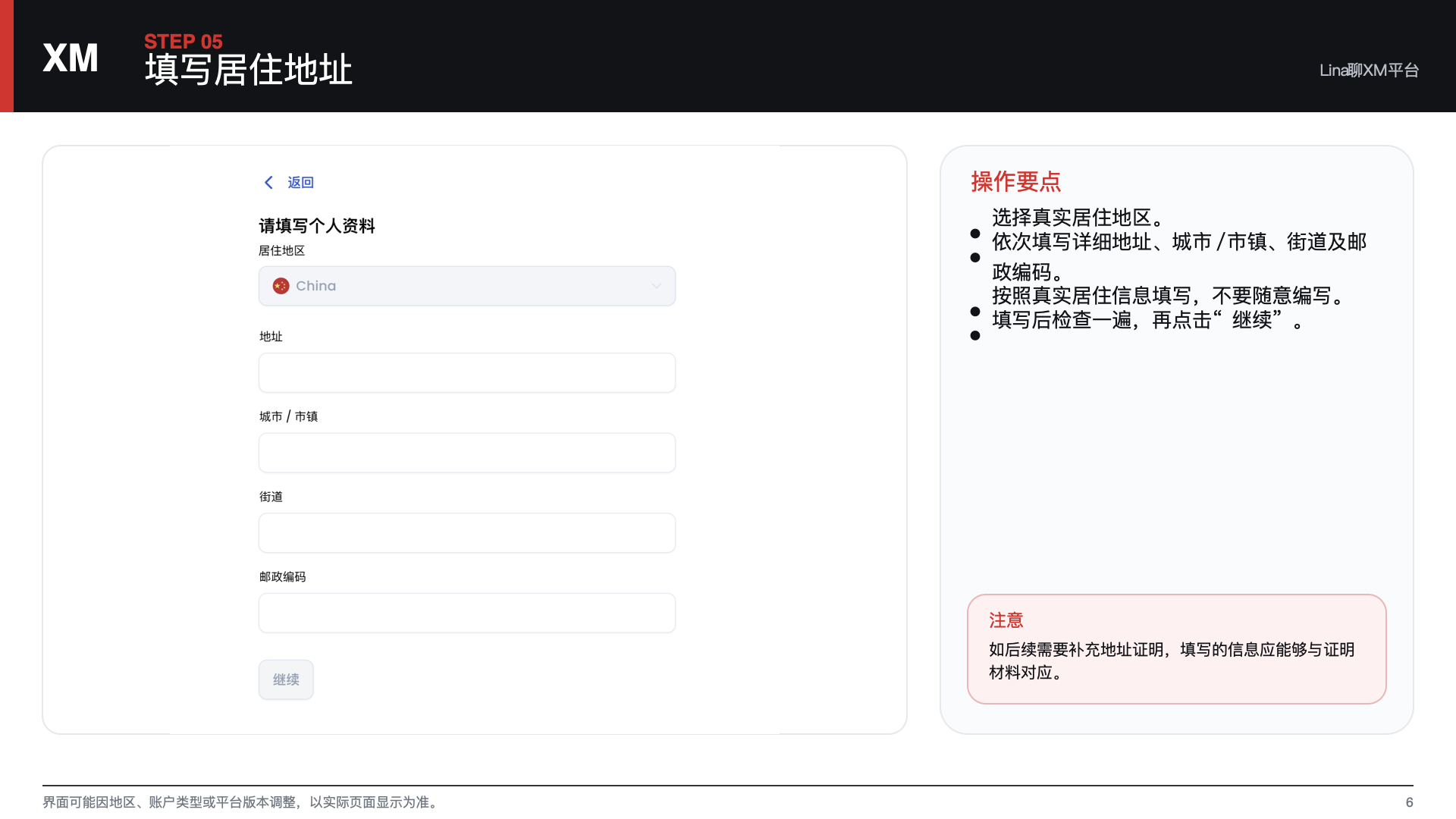Click the note text starting 如后续需要补充地址证明
Image resolution: width=1456 pixels, height=819 pixels.
[1172, 661]
